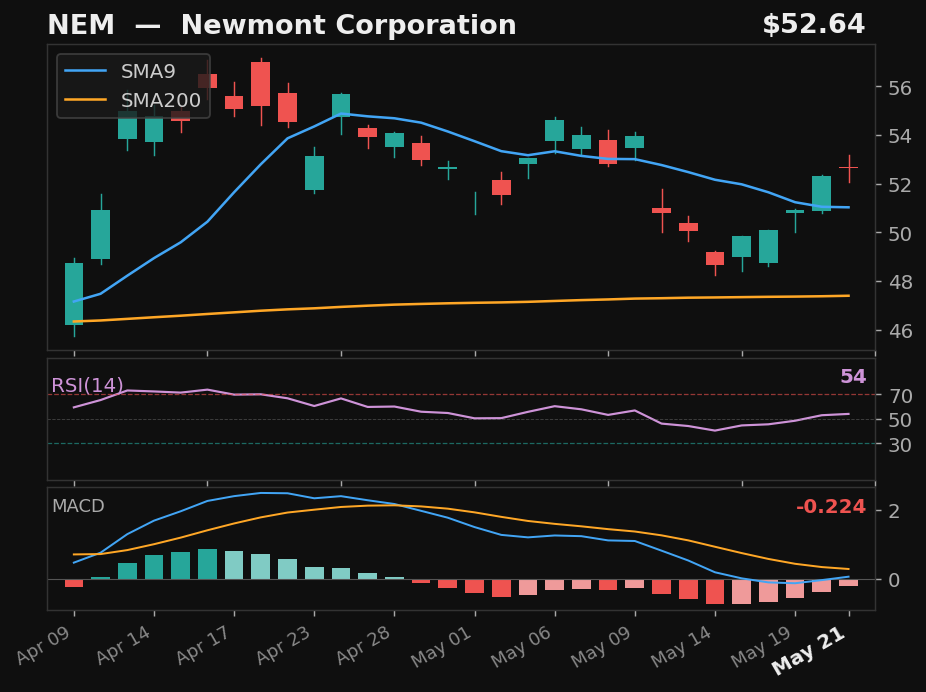Click the RSI(14) panel label

point(87,386)
